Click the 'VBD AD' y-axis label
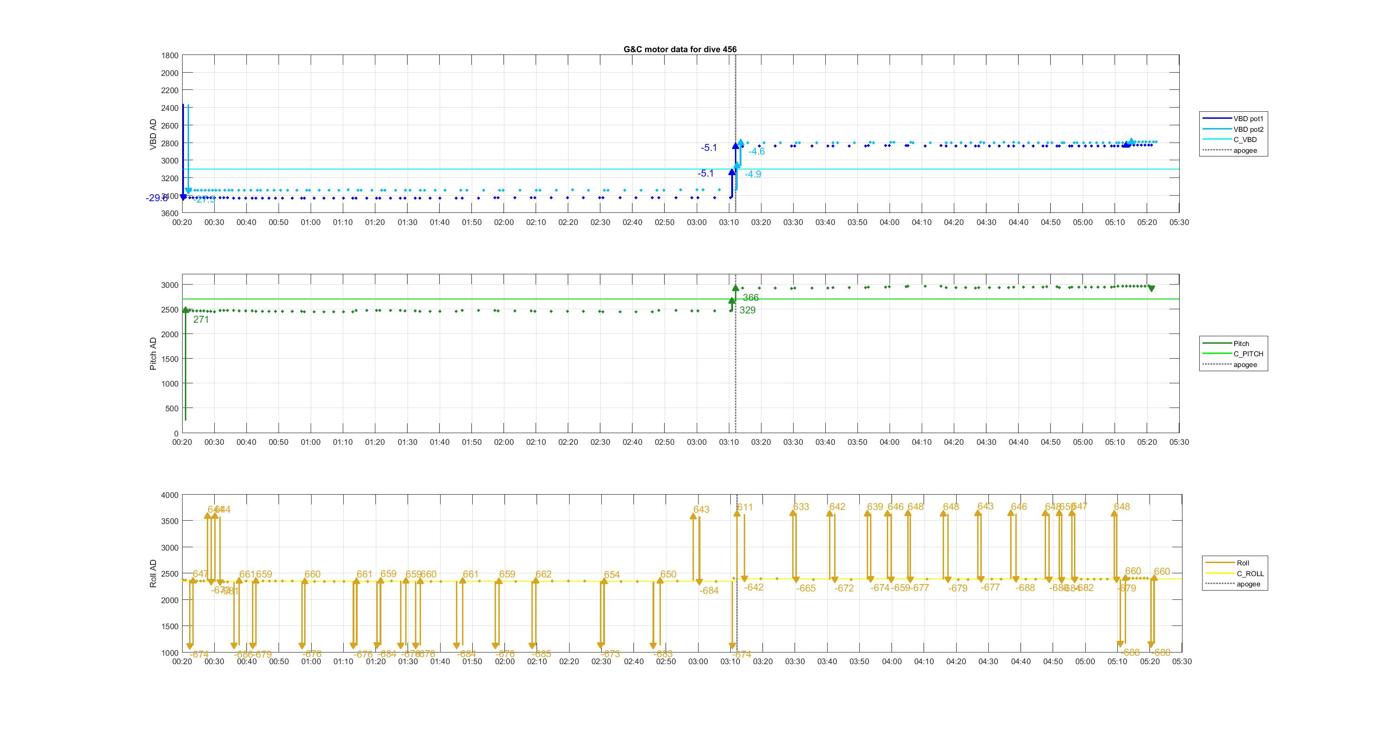The width and height of the screenshot is (1400, 733). tap(153, 134)
